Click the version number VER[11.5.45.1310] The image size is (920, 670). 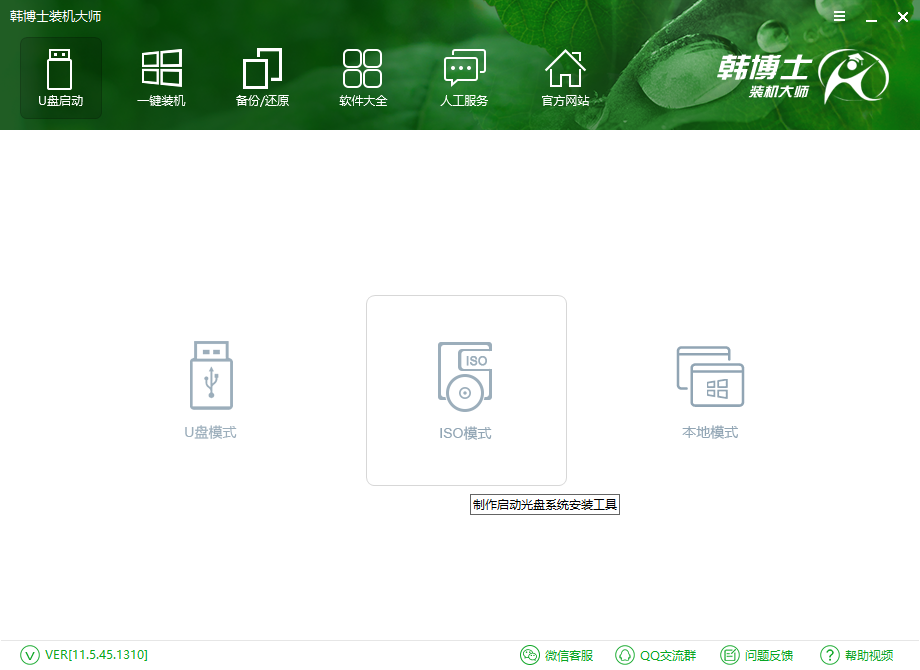95,655
